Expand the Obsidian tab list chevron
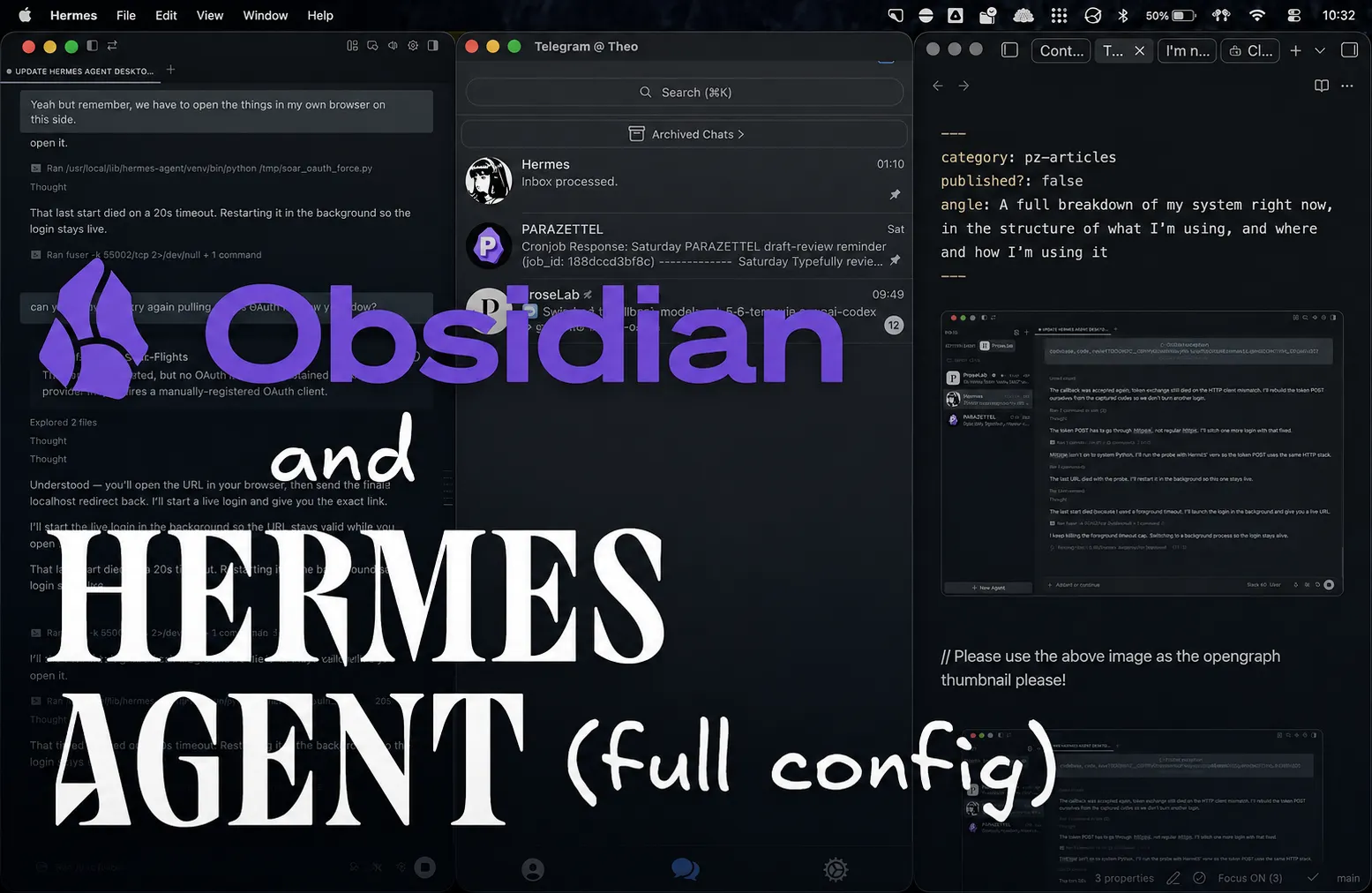Image resolution: width=1372 pixels, height=893 pixels. pyautogui.click(x=1320, y=51)
